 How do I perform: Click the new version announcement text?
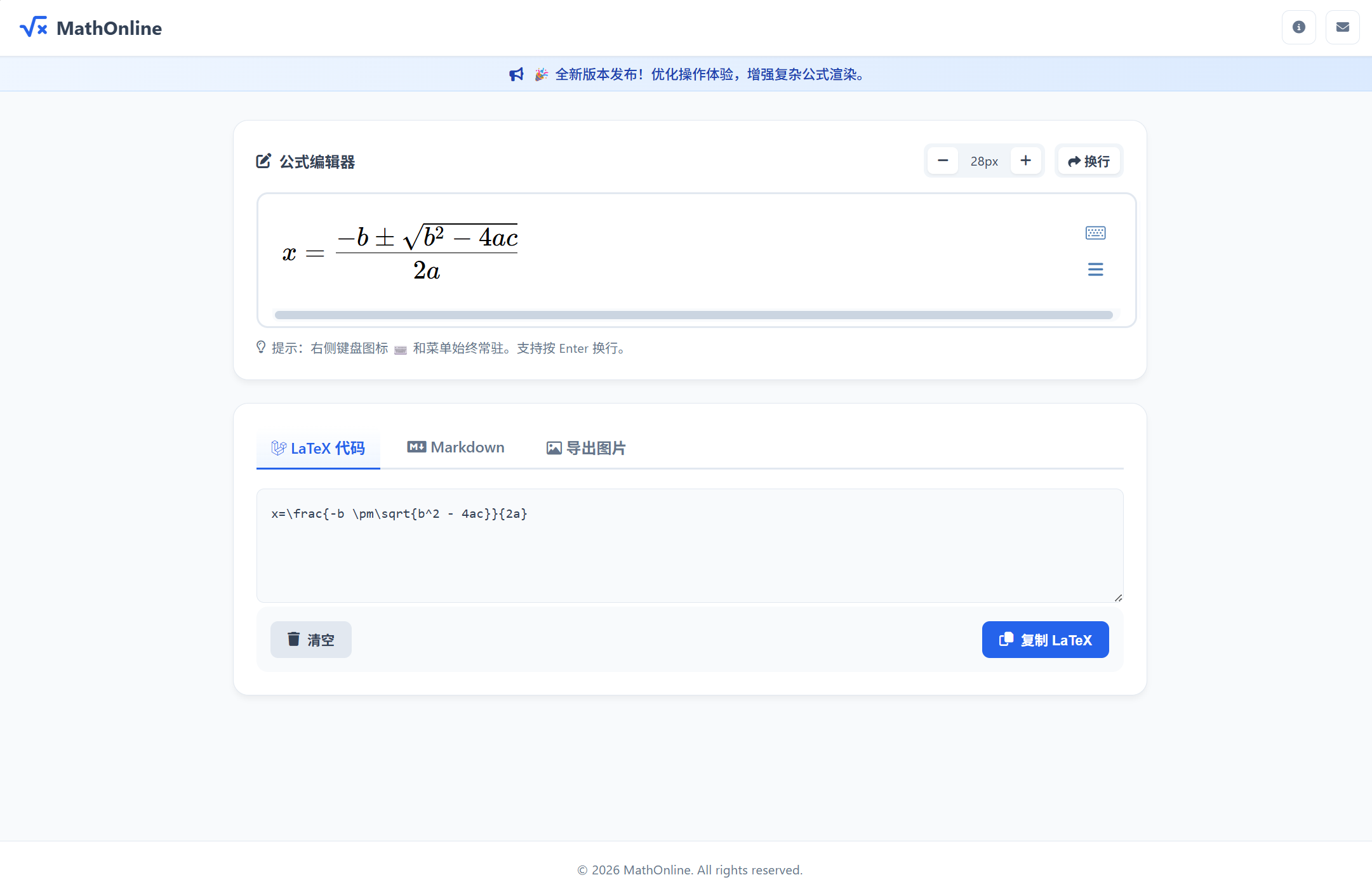(x=709, y=74)
